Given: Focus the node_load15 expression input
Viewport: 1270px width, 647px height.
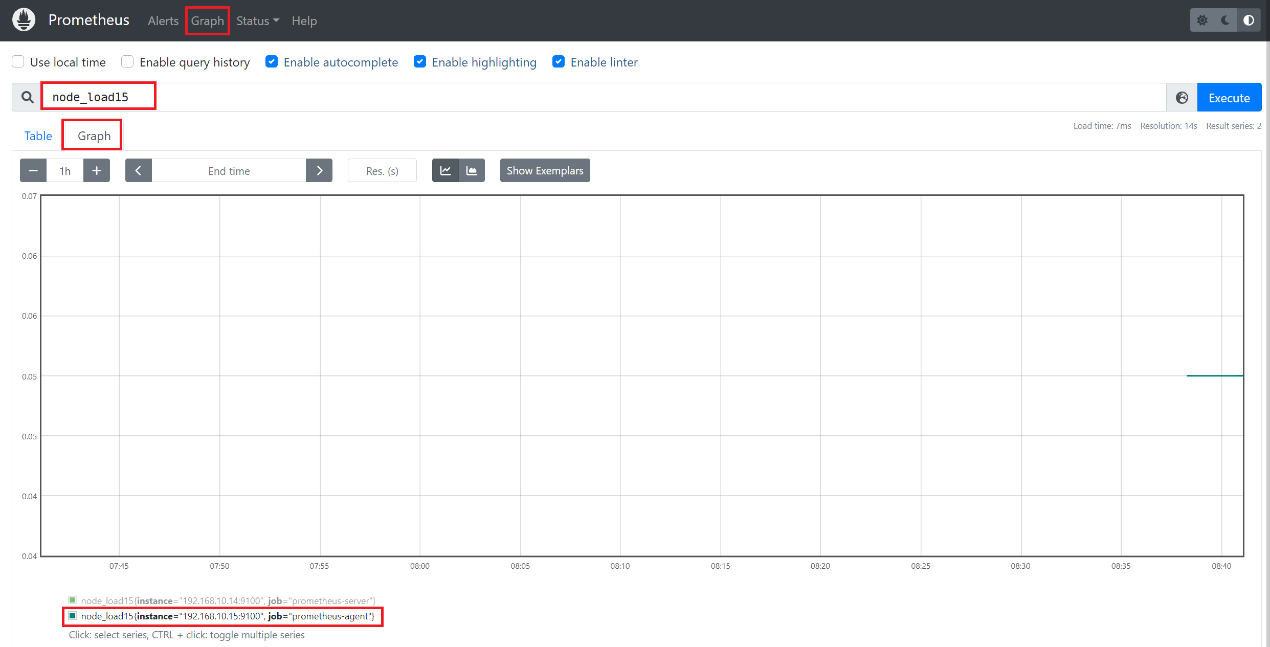Looking at the screenshot, I should coord(603,97).
